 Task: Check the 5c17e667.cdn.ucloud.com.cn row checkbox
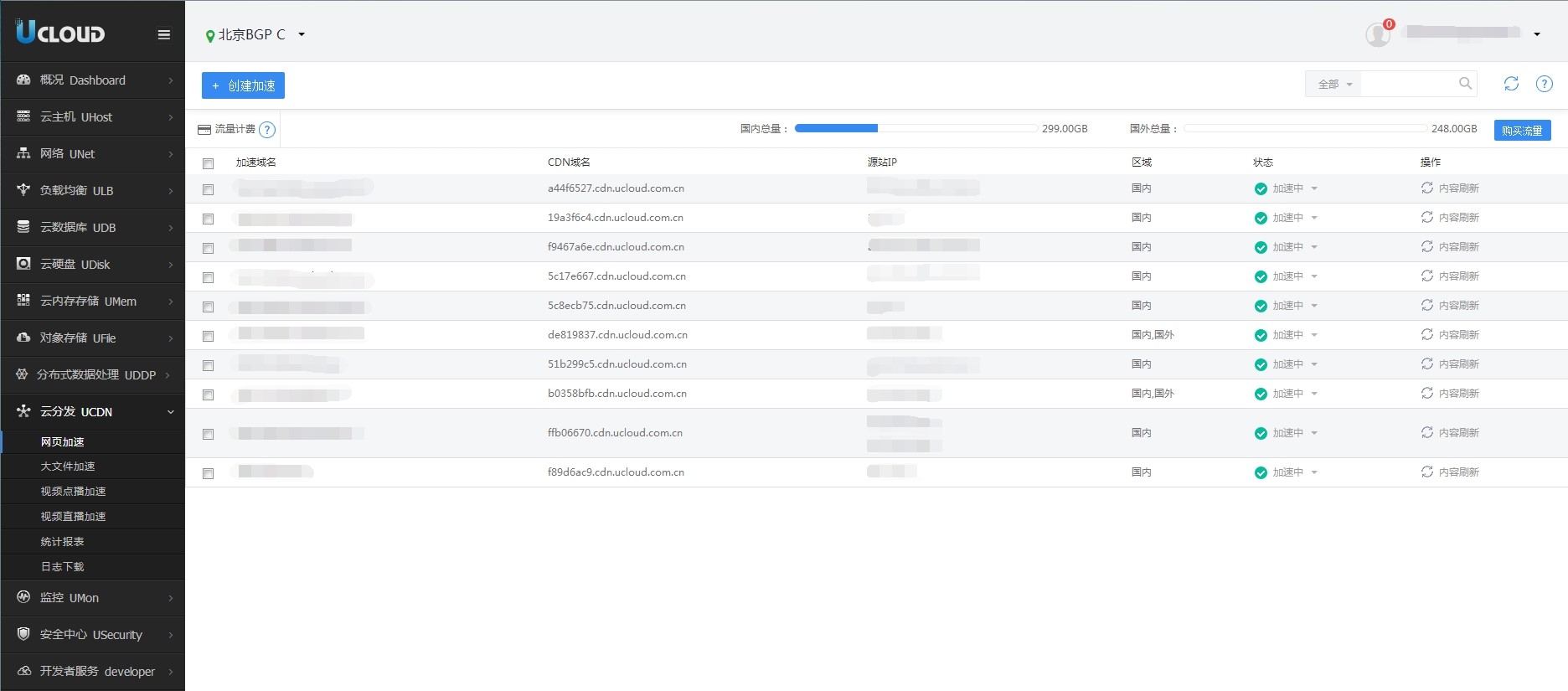click(208, 277)
